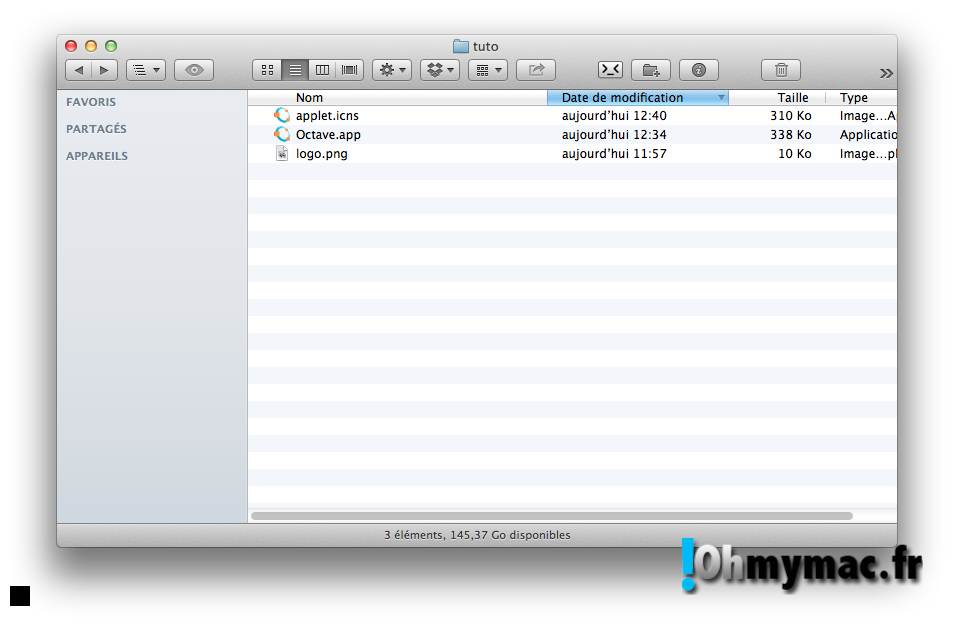The image size is (954, 626).
Task: Open the item arrangement dropdown
Action: [x=487, y=70]
